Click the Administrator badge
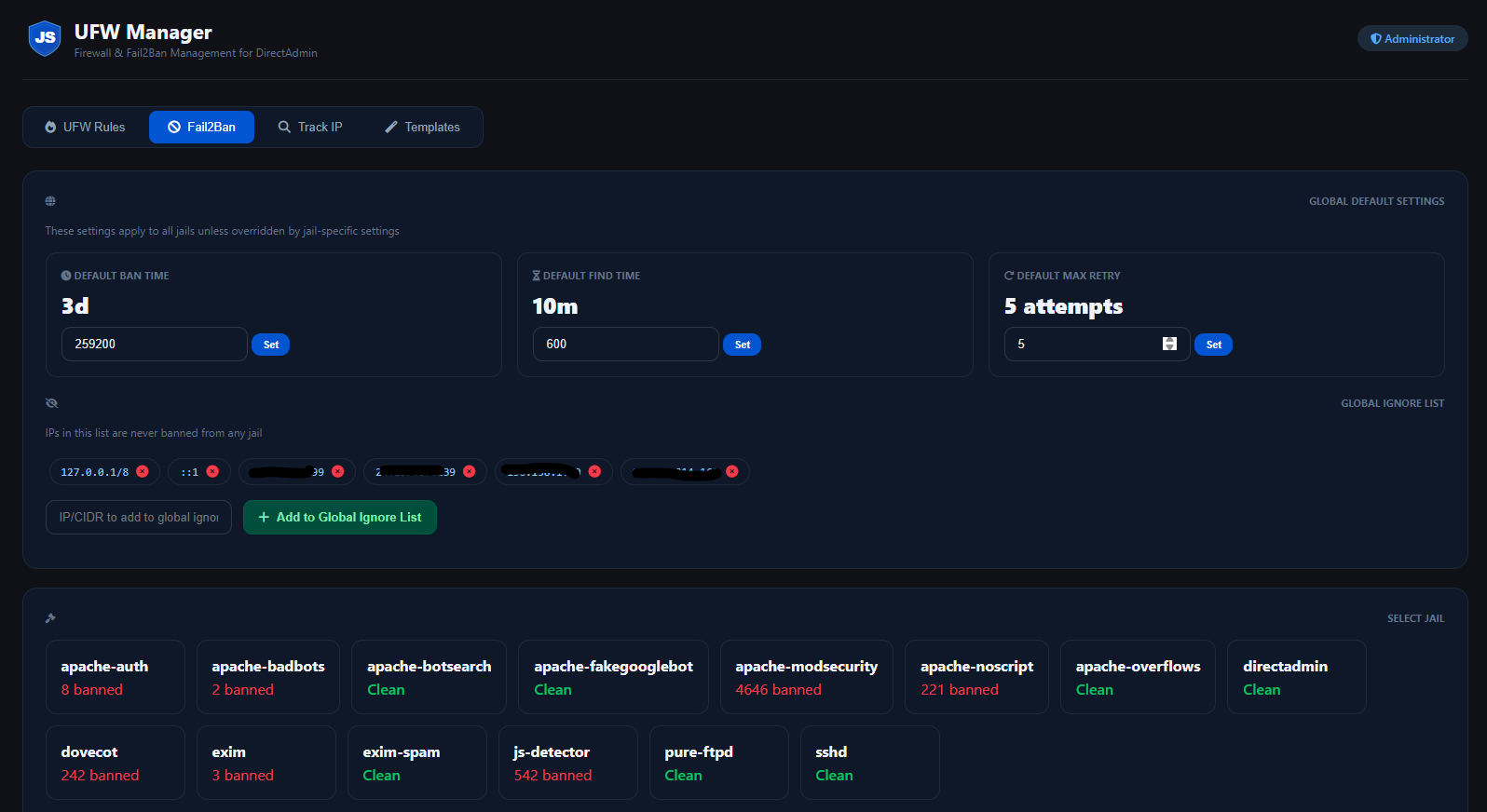 tap(1412, 39)
